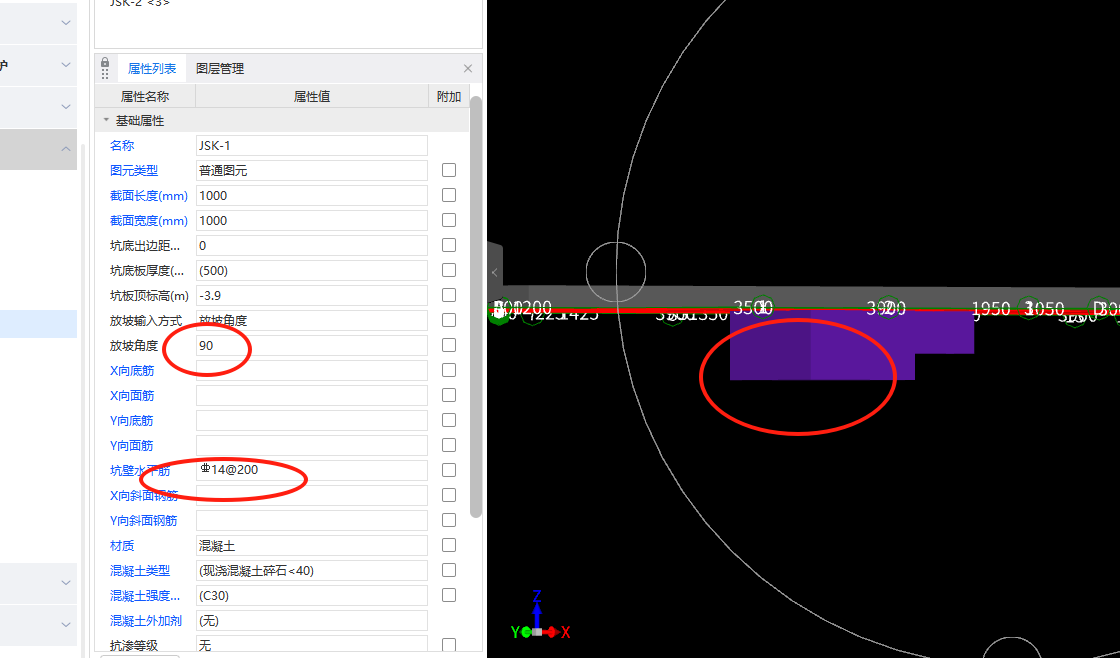1120x658 pixels.
Task: Collapse the expanded sidebar section with the up chevron
Action: click(66, 149)
